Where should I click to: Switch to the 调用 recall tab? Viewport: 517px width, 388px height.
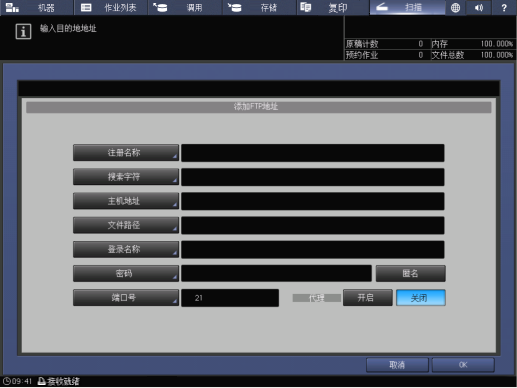tap(185, 7)
